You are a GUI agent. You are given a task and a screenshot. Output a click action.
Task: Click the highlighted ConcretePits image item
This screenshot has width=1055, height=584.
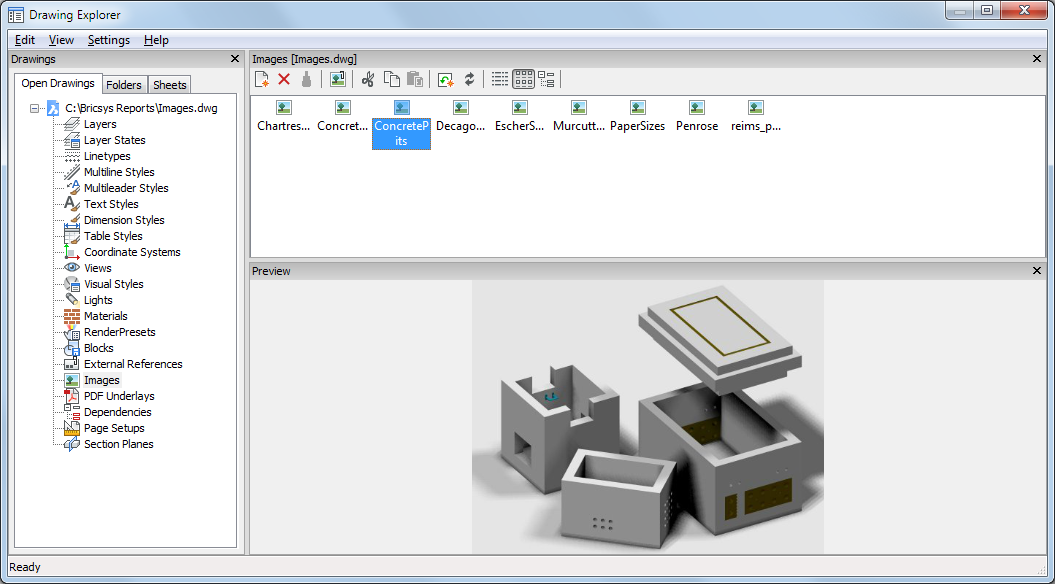click(401, 124)
